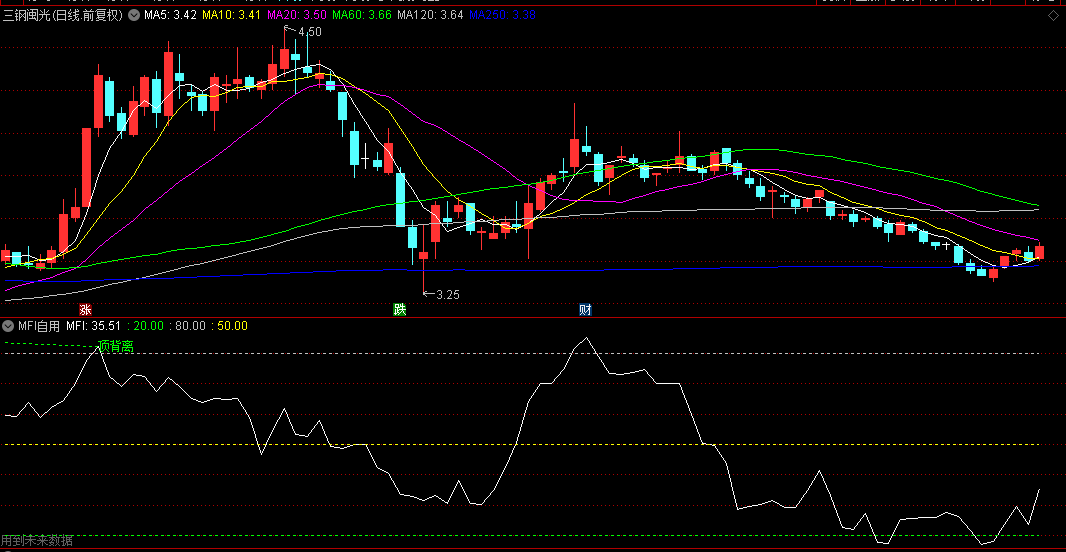
Task: Click the 用到未来数据 warning text
Action: [37, 541]
